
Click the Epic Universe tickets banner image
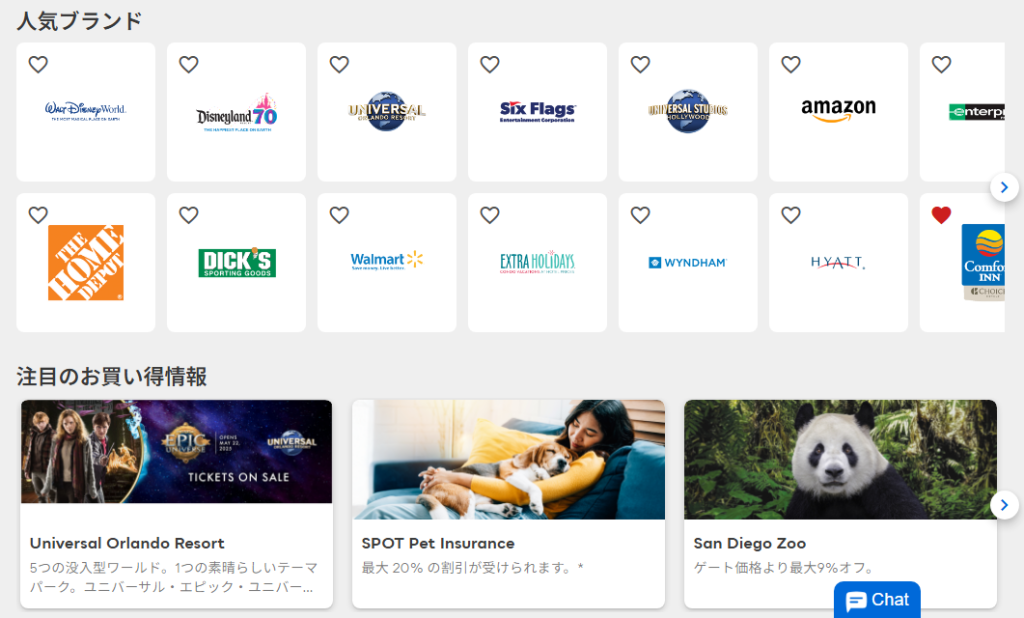pyautogui.click(x=177, y=451)
